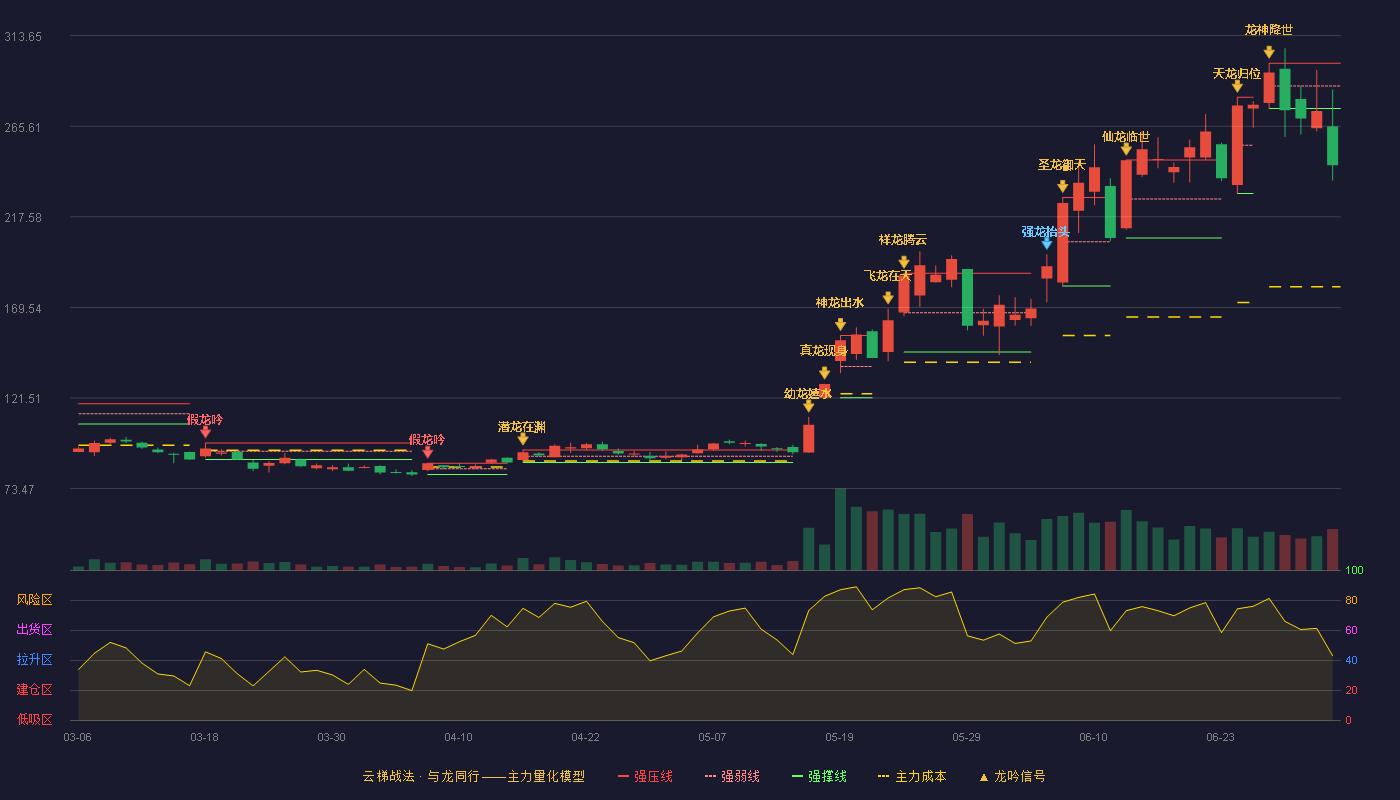Click the 拉升区 zone label
The width and height of the screenshot is (1400, 800).
click(x=34, y=660)
